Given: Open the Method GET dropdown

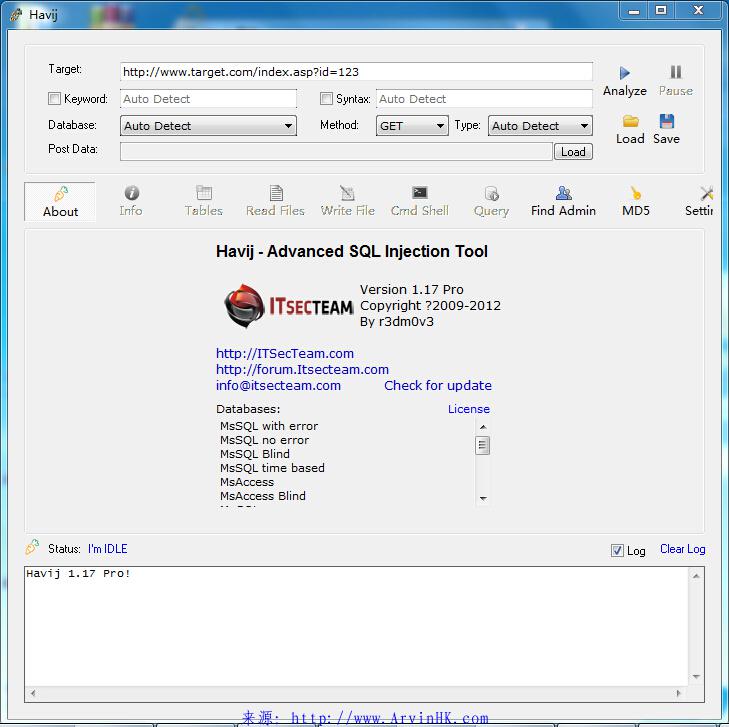Looking at the screenshot, I should click(x=412, y=126).
